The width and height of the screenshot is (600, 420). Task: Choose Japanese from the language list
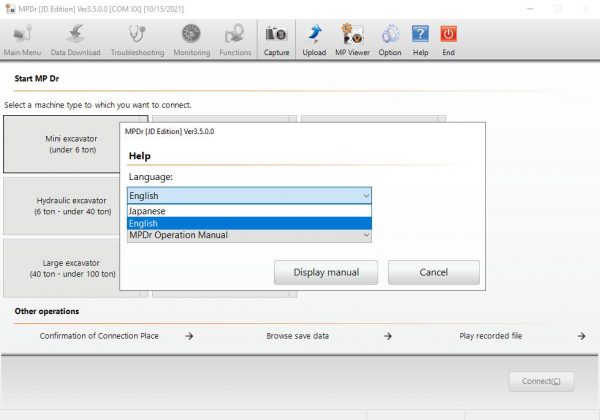pyautogui.click(x=249, y=211)
